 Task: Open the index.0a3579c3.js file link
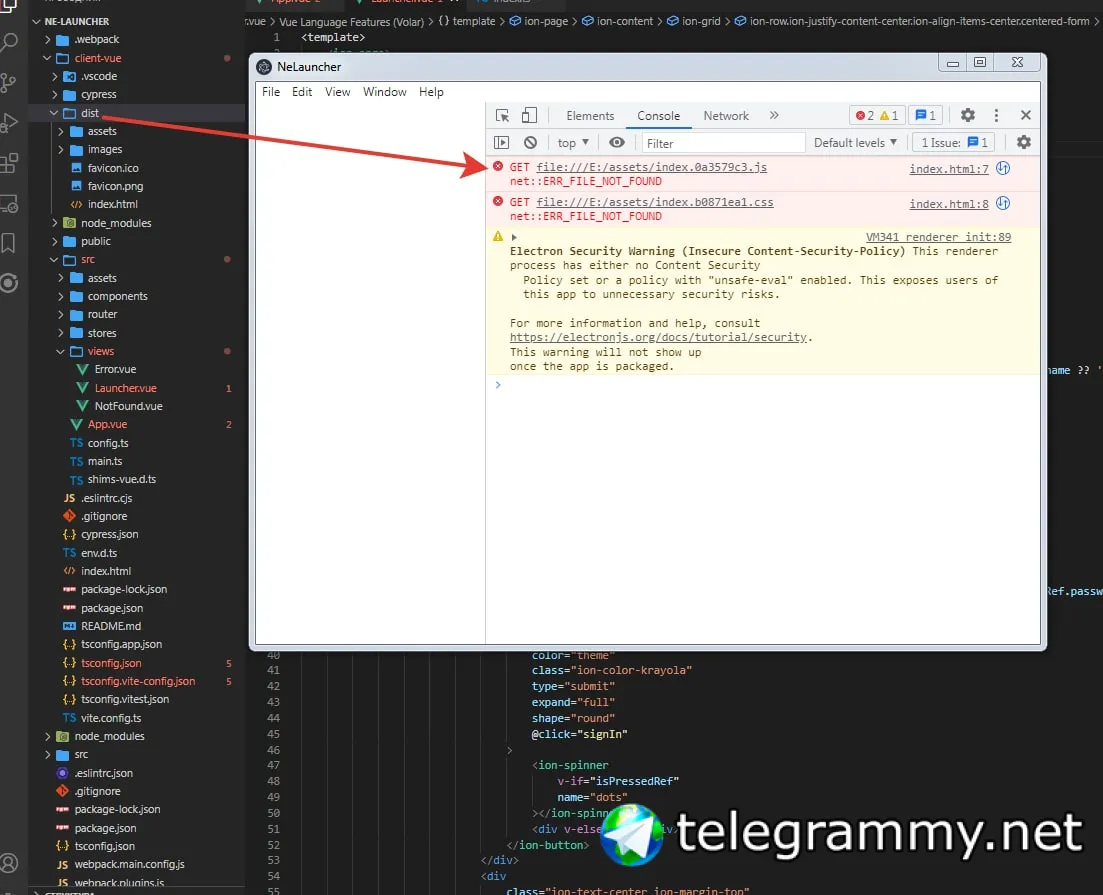click(651, 167)
